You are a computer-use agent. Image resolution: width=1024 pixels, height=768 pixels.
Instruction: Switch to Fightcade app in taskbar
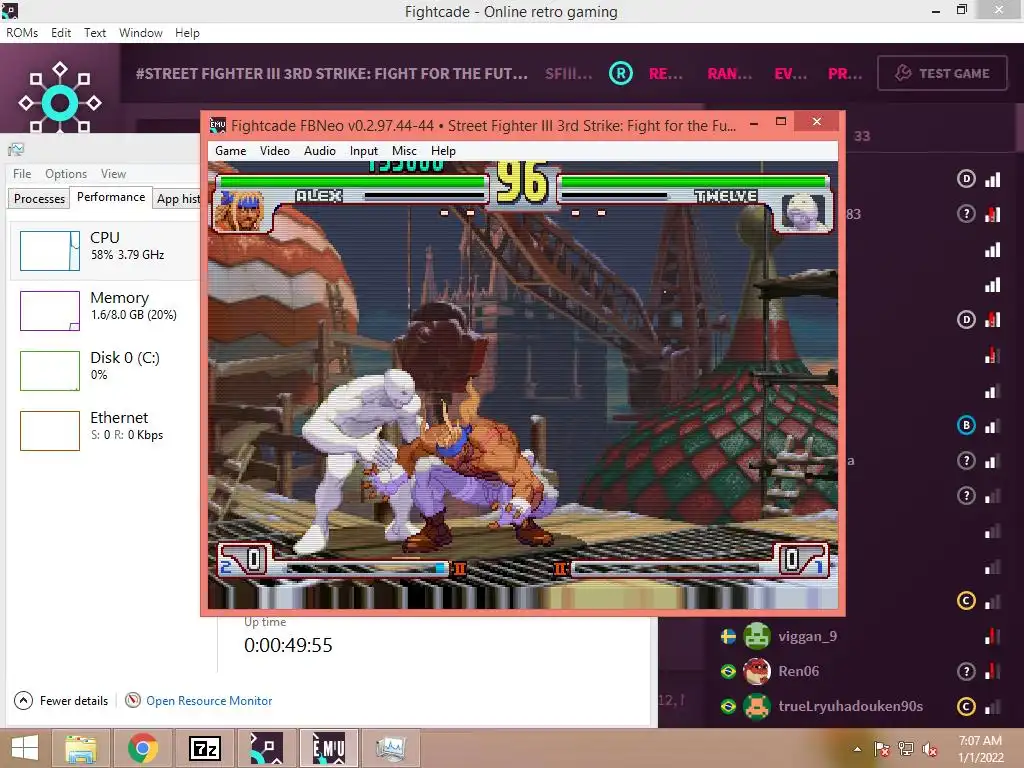pos(266,748)
